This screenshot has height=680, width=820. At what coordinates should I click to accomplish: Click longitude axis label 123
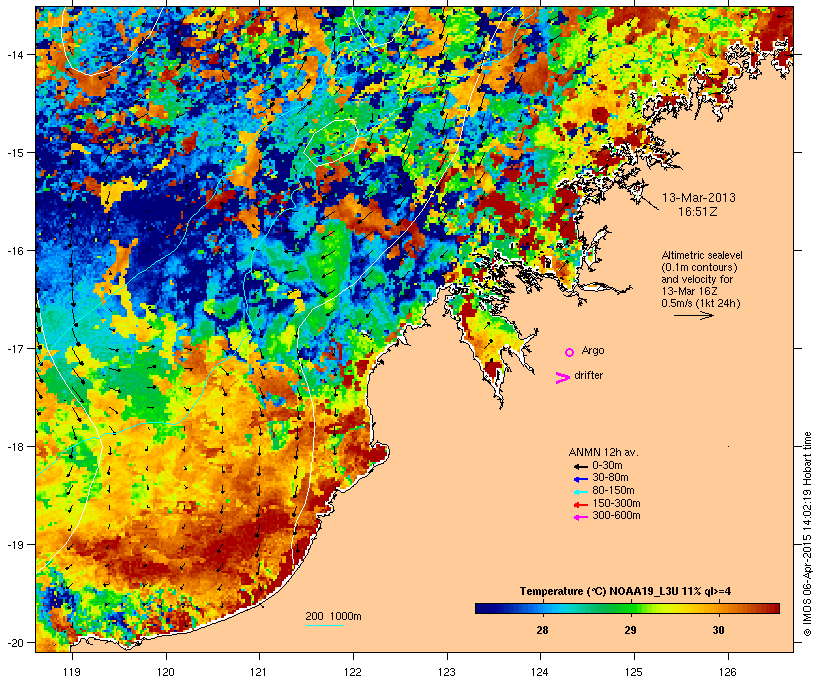(447, 672)
